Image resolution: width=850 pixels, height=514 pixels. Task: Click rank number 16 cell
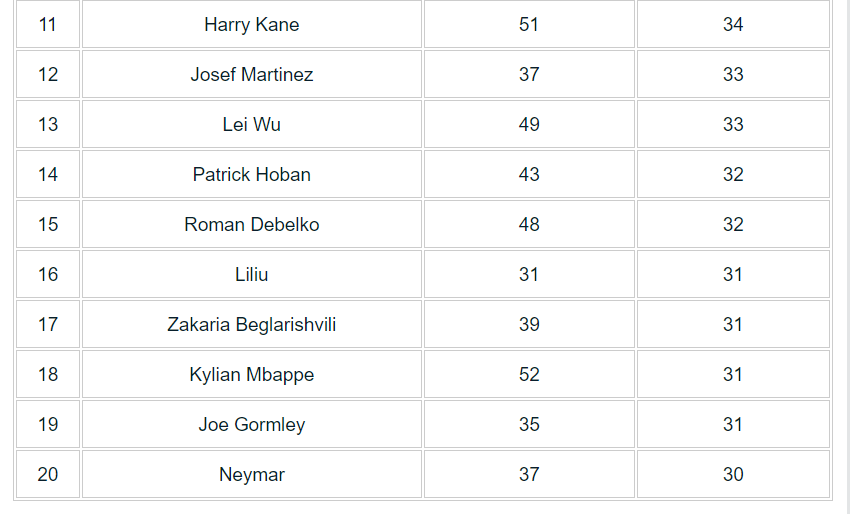[x=48, y=274]
